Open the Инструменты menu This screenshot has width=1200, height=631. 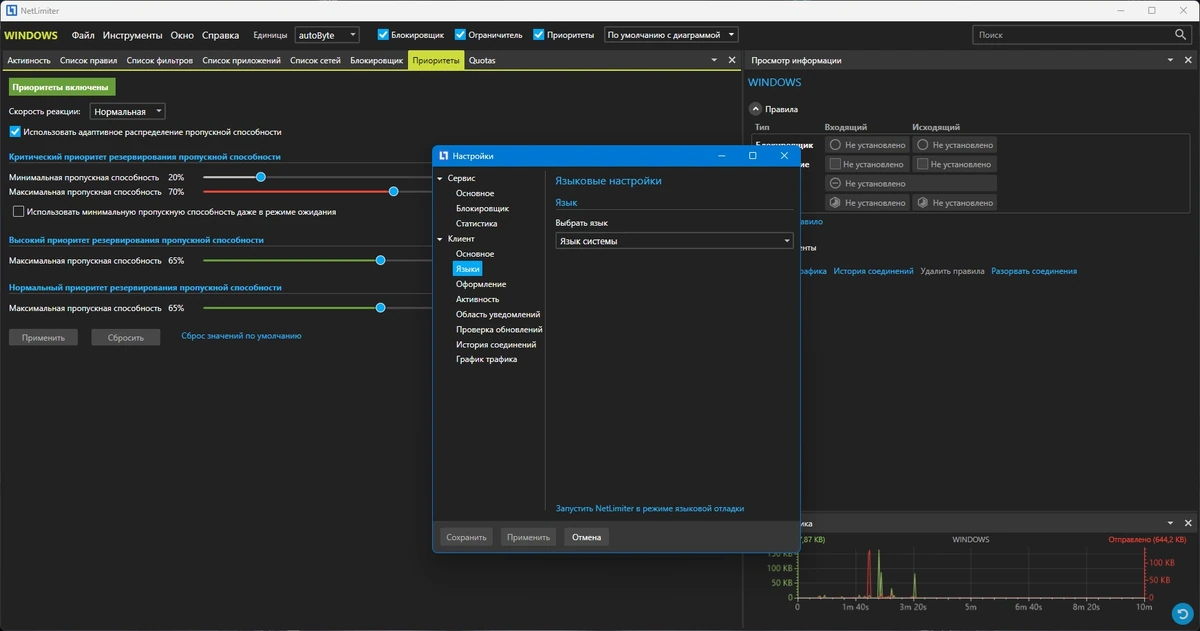click(132, 35)
